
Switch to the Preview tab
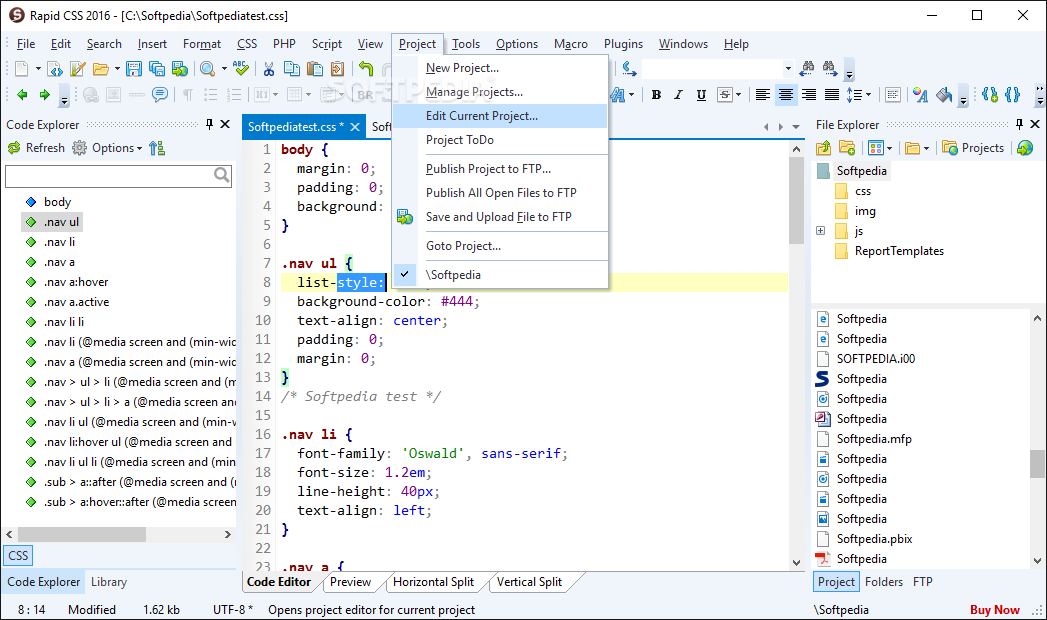[351, 582]
